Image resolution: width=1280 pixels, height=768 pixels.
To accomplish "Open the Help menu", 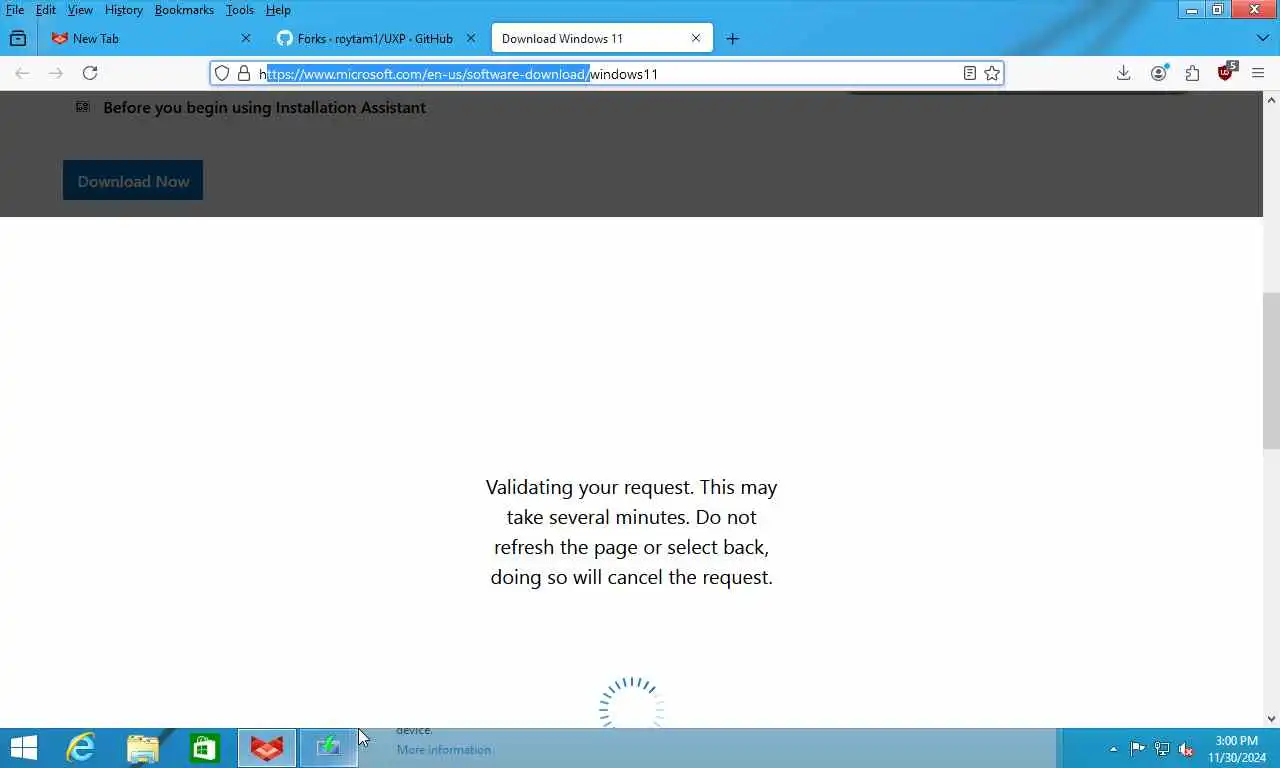I will (278, 10).
